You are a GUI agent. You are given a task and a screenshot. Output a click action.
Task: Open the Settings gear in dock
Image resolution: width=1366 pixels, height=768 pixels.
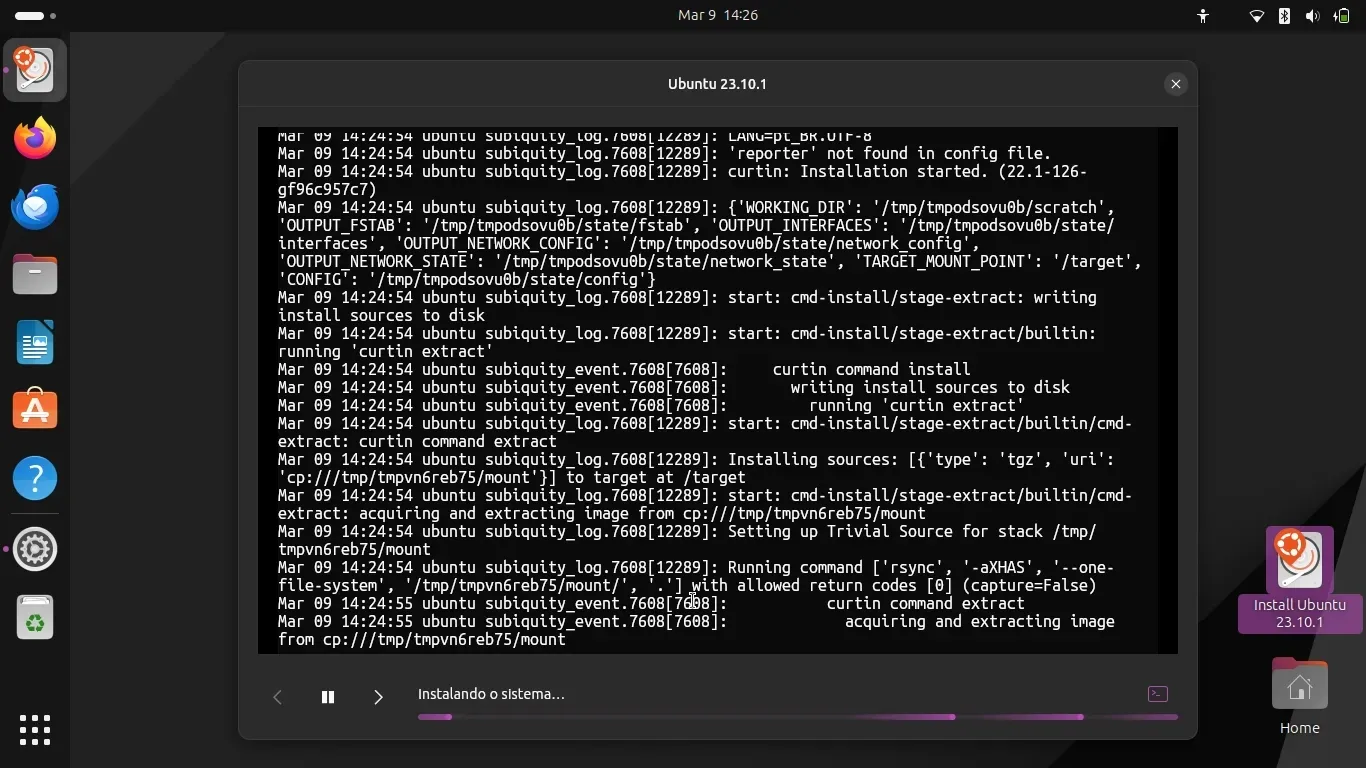pos(35,549)
